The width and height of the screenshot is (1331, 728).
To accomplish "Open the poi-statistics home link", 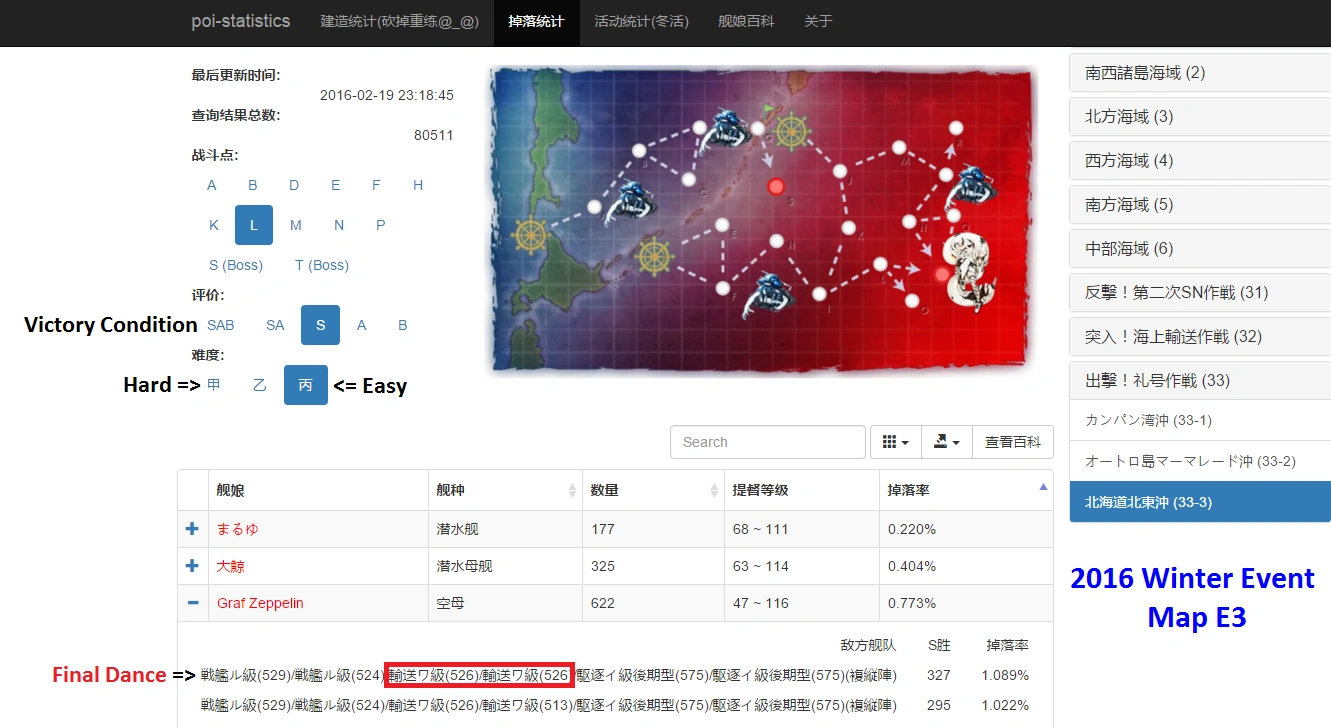I will (x=241, y=21).
